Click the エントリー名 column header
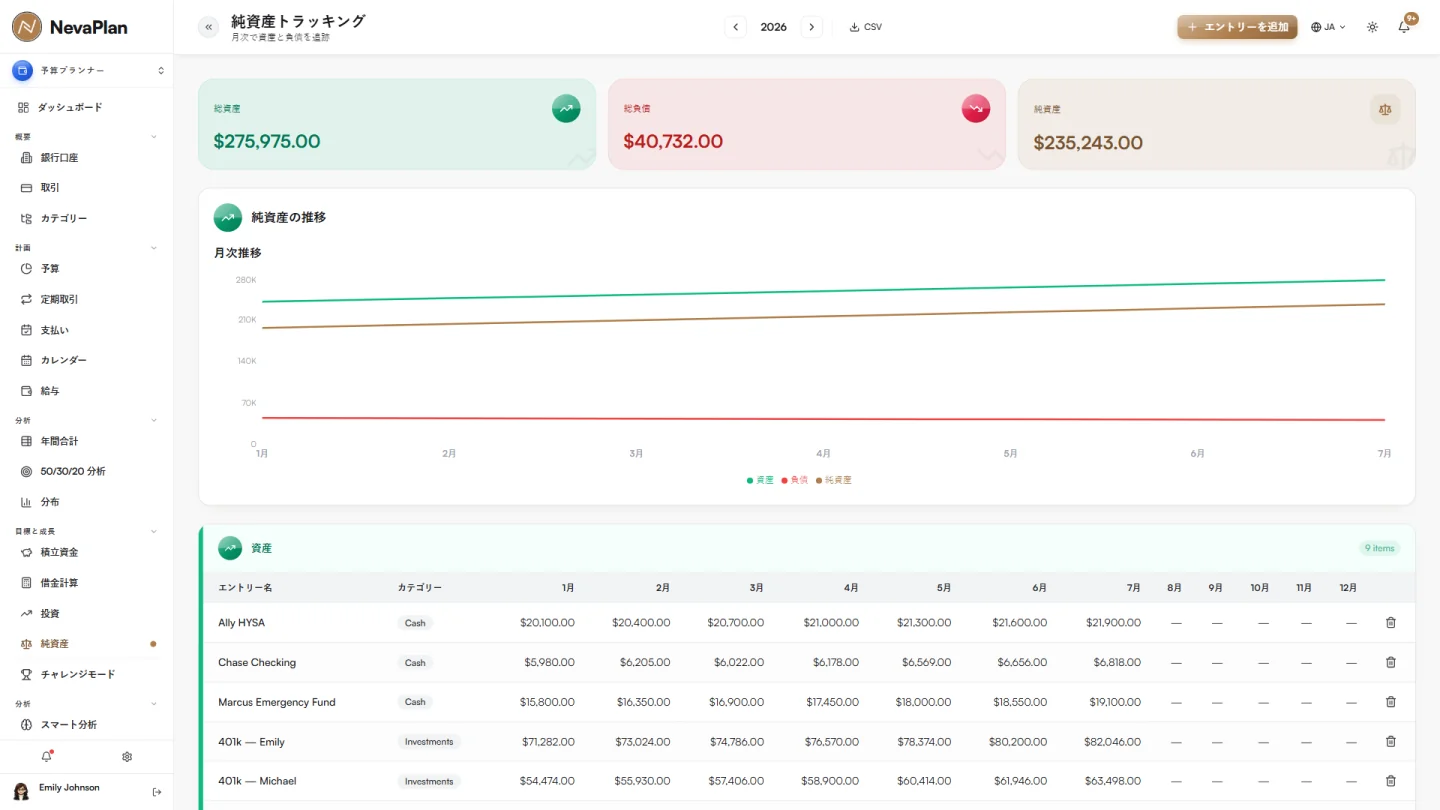Screen dimensions: 1440x810 (245, 588)
